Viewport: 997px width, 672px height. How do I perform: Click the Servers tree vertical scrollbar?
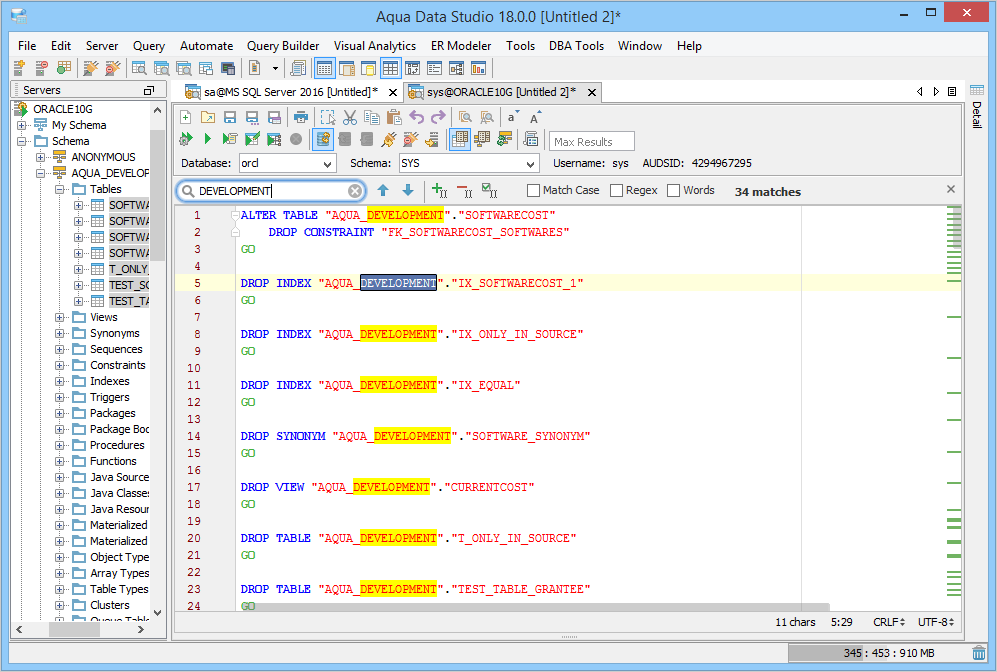pos(157,196)
